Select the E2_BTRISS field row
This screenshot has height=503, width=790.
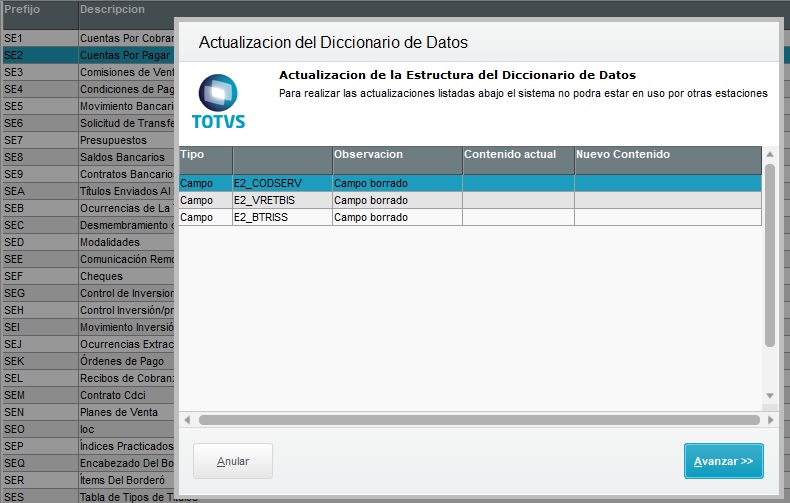coord(470,217)
